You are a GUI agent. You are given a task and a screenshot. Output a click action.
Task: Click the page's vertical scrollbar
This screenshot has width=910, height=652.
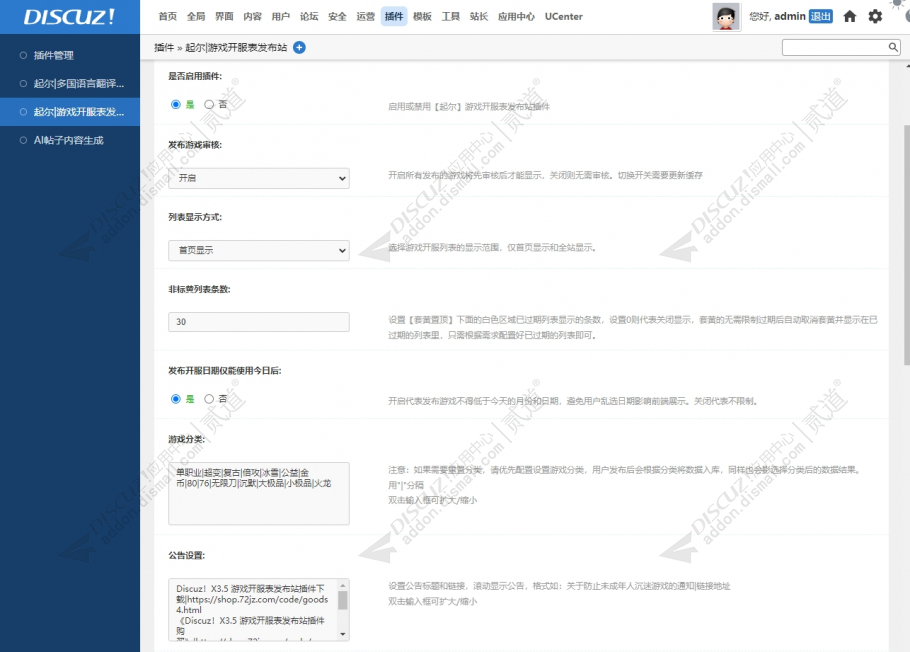tap(907, 244)
